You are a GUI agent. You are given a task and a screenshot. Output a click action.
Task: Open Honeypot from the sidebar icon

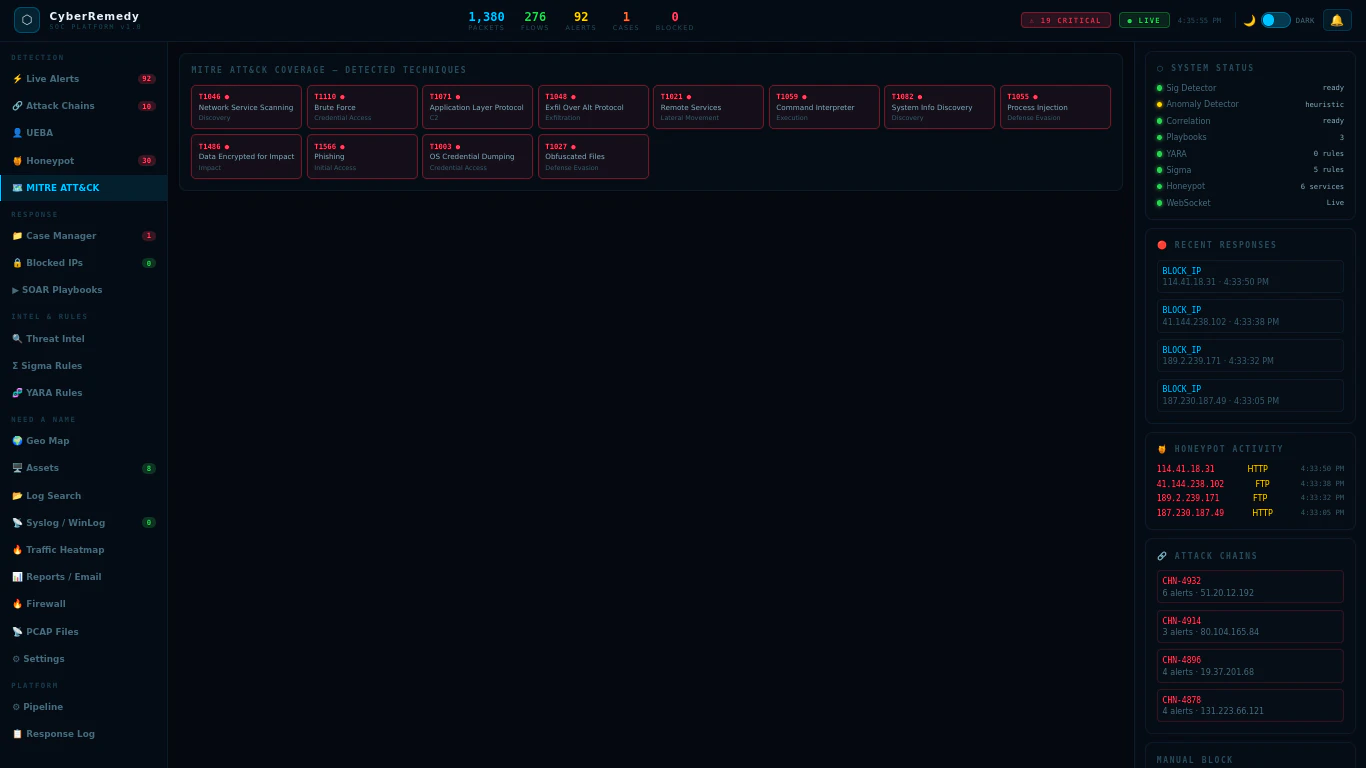[16, 159]
